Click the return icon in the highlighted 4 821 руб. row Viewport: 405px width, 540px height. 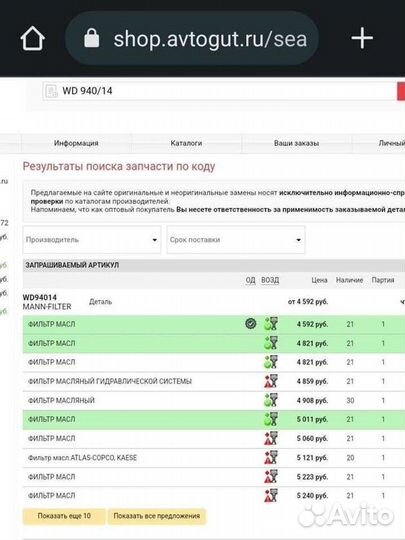pos(271,343)
